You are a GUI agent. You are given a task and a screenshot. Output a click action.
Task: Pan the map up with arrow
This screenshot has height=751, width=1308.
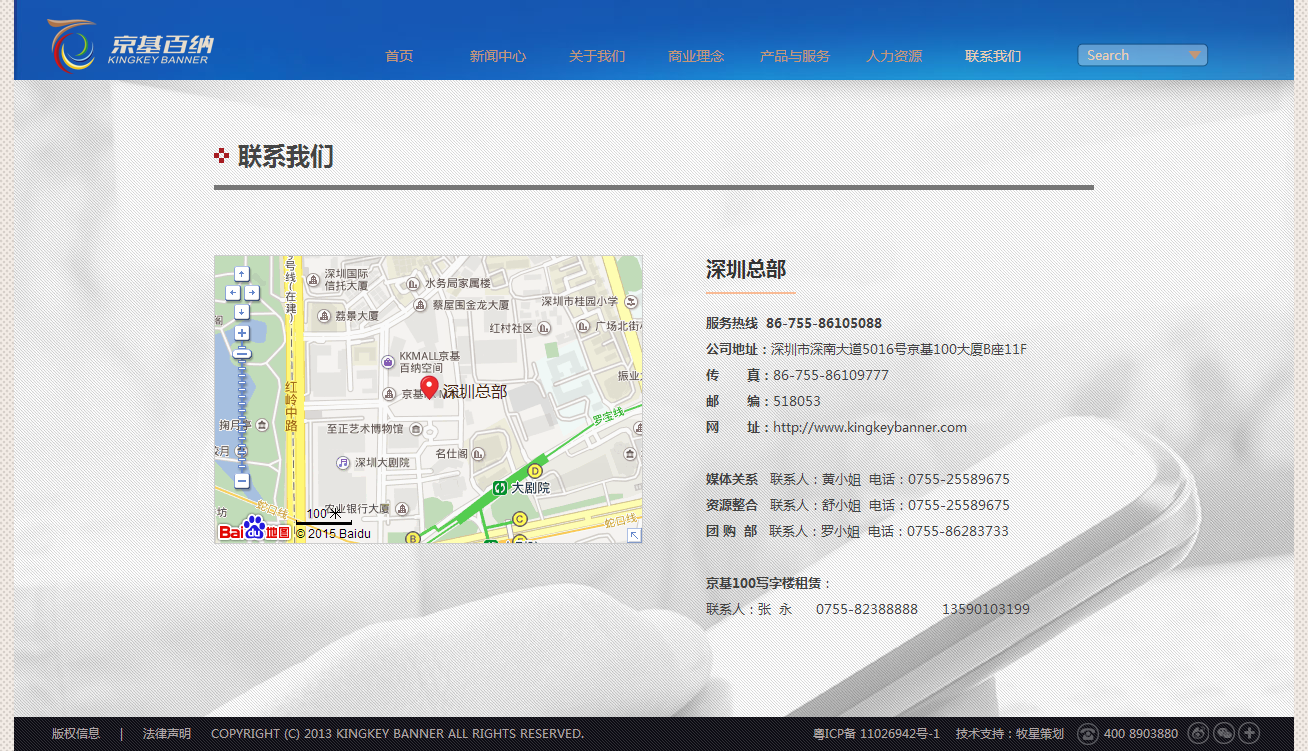241,274
